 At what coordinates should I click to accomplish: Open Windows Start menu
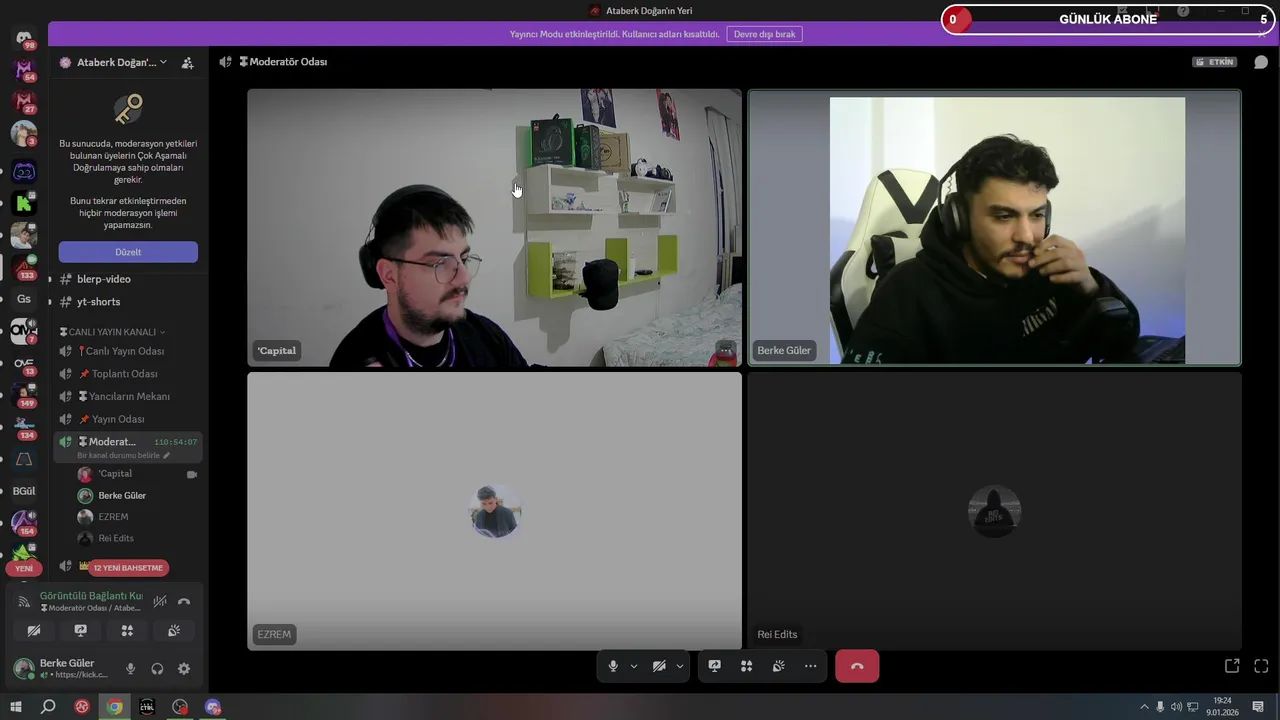pos(16,707)
